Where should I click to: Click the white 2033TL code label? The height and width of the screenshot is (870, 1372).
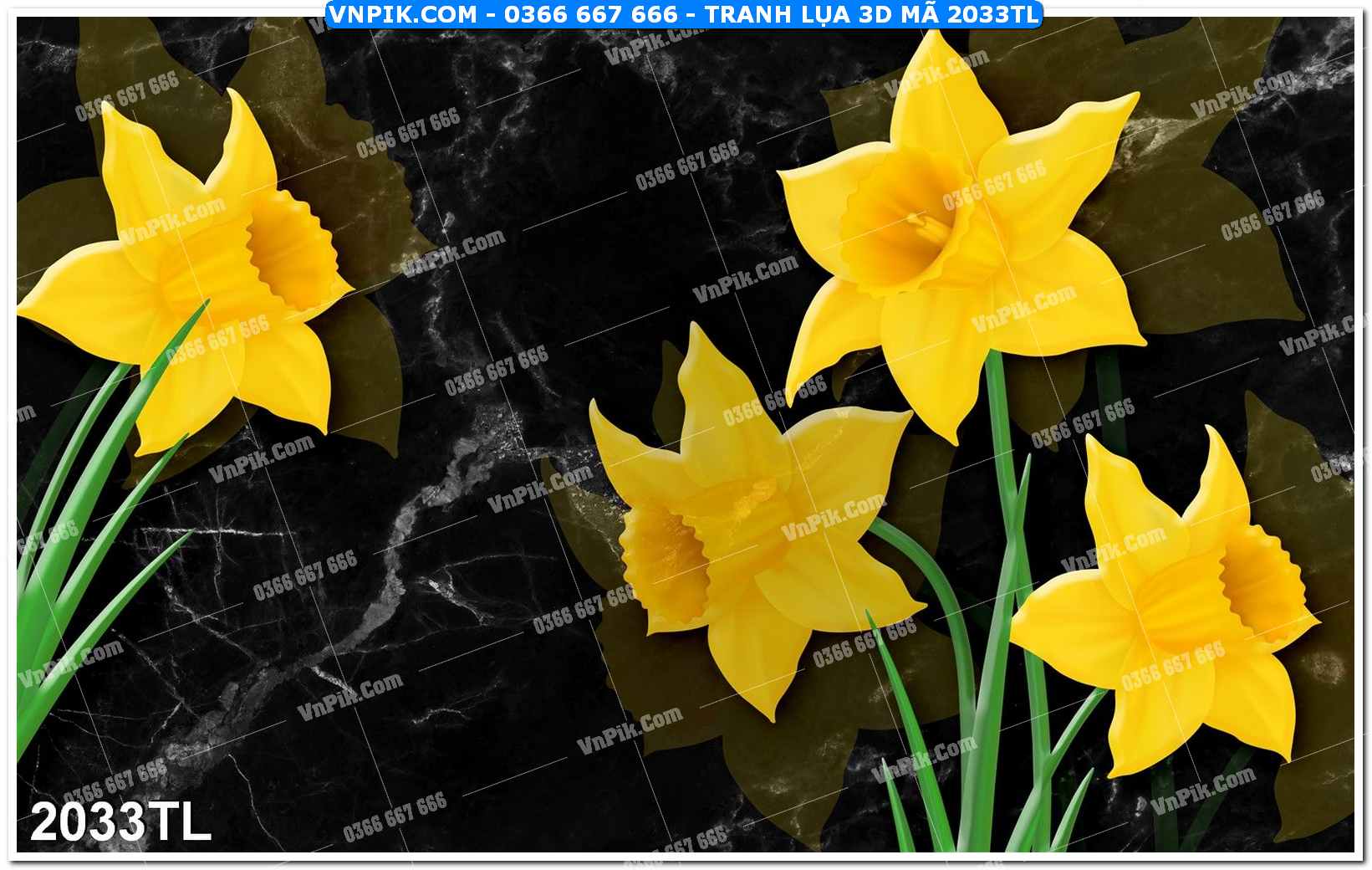tap(120, 821)
